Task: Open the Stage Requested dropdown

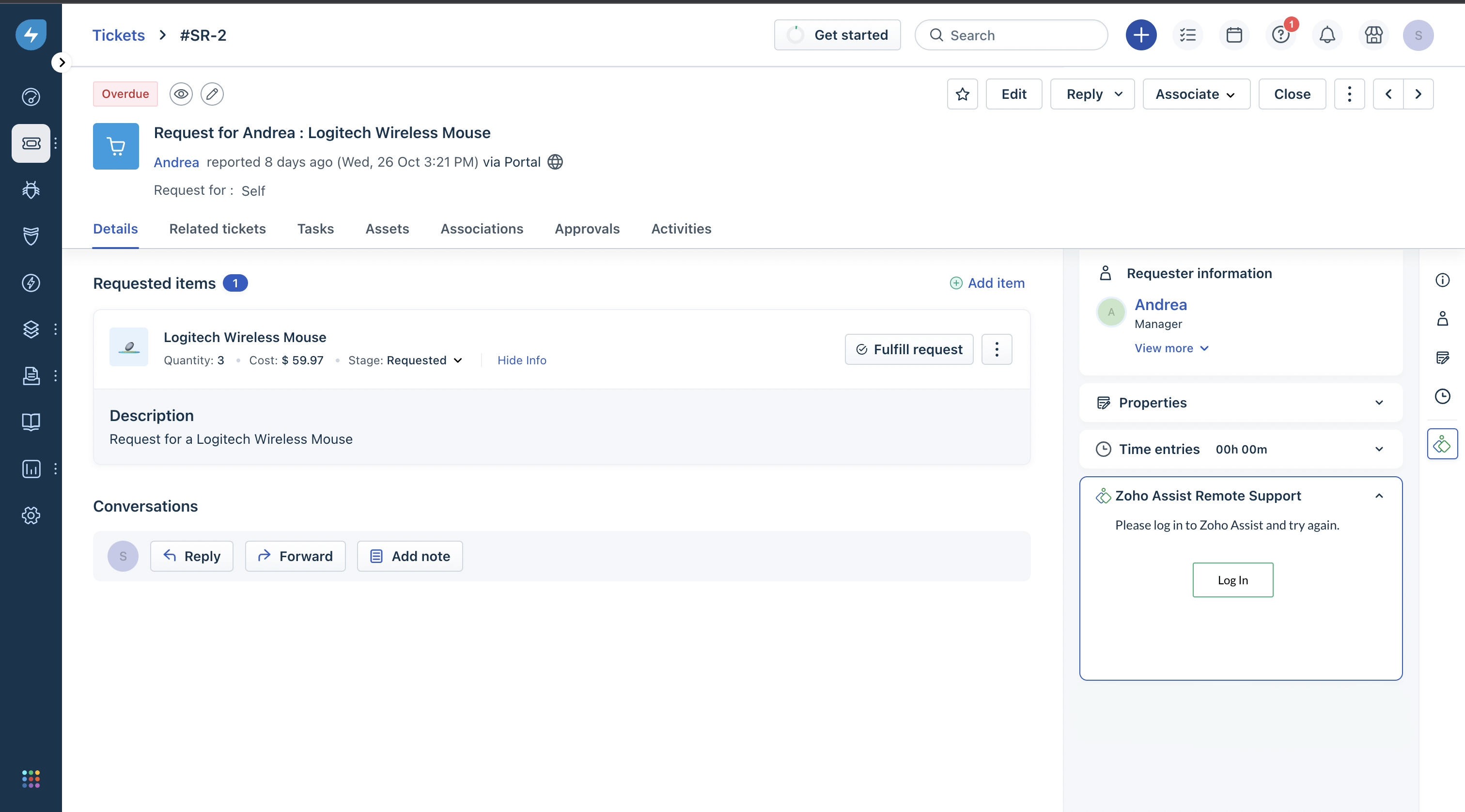Action: 424,360
